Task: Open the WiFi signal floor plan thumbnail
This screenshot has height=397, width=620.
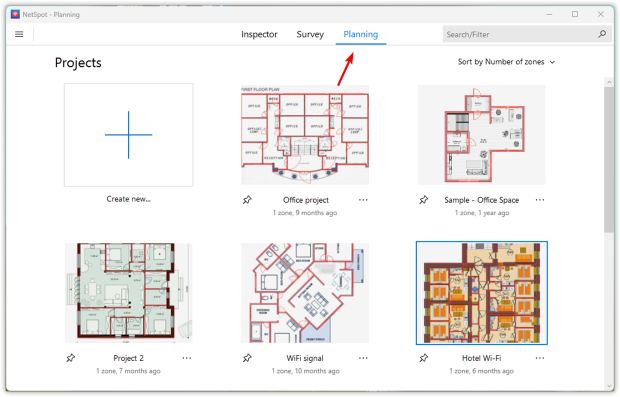Action: [x=305, y=293]
